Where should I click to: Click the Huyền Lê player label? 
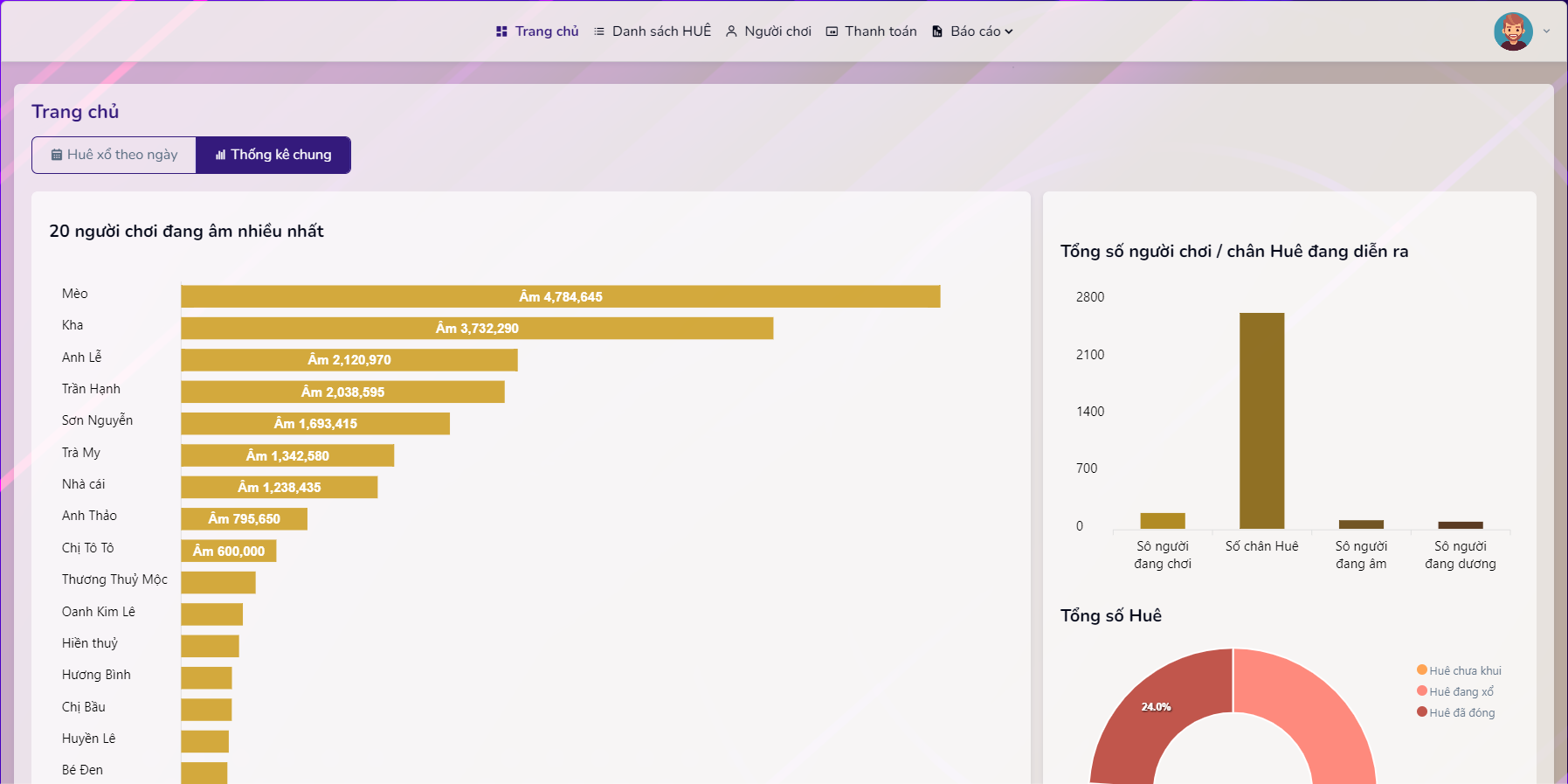coord(88,739)
